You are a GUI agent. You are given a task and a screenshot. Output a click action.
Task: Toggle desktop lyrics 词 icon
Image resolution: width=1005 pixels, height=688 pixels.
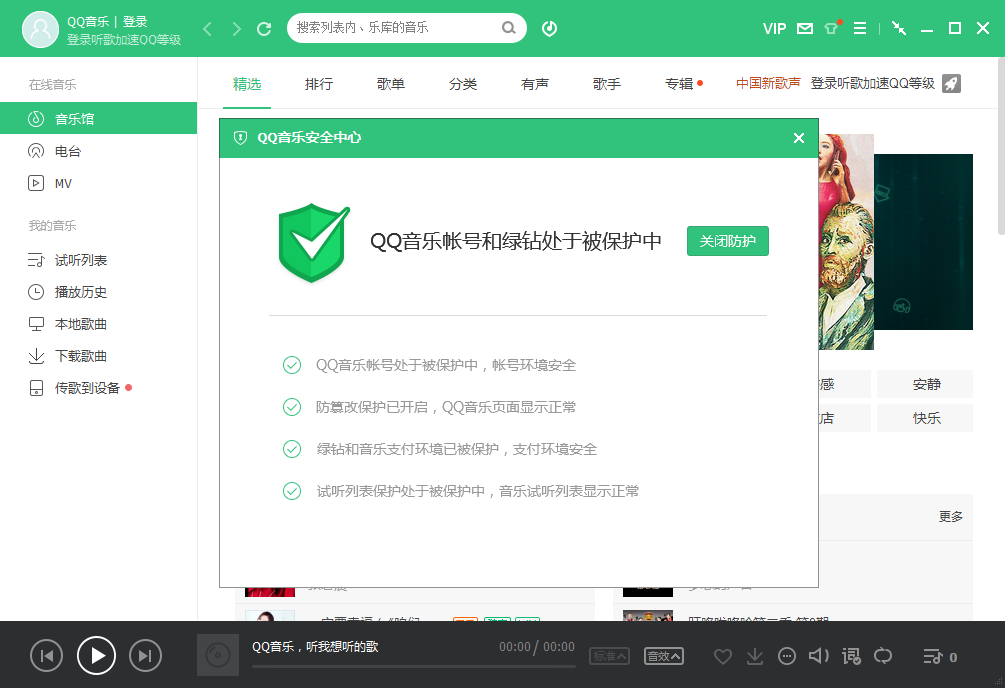click(x=851, y=657)
